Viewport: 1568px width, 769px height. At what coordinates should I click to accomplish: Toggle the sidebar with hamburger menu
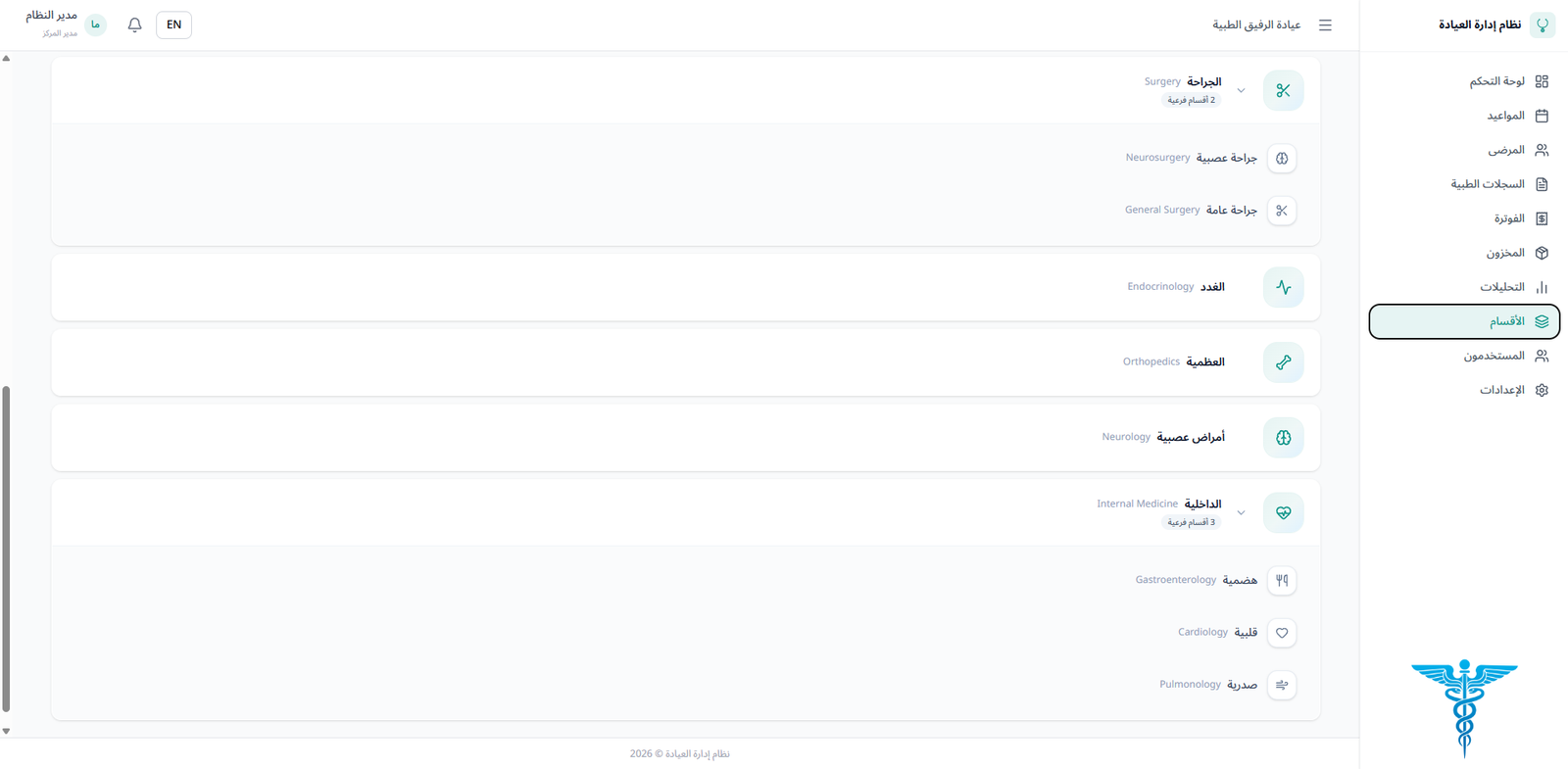(1325, 25)
